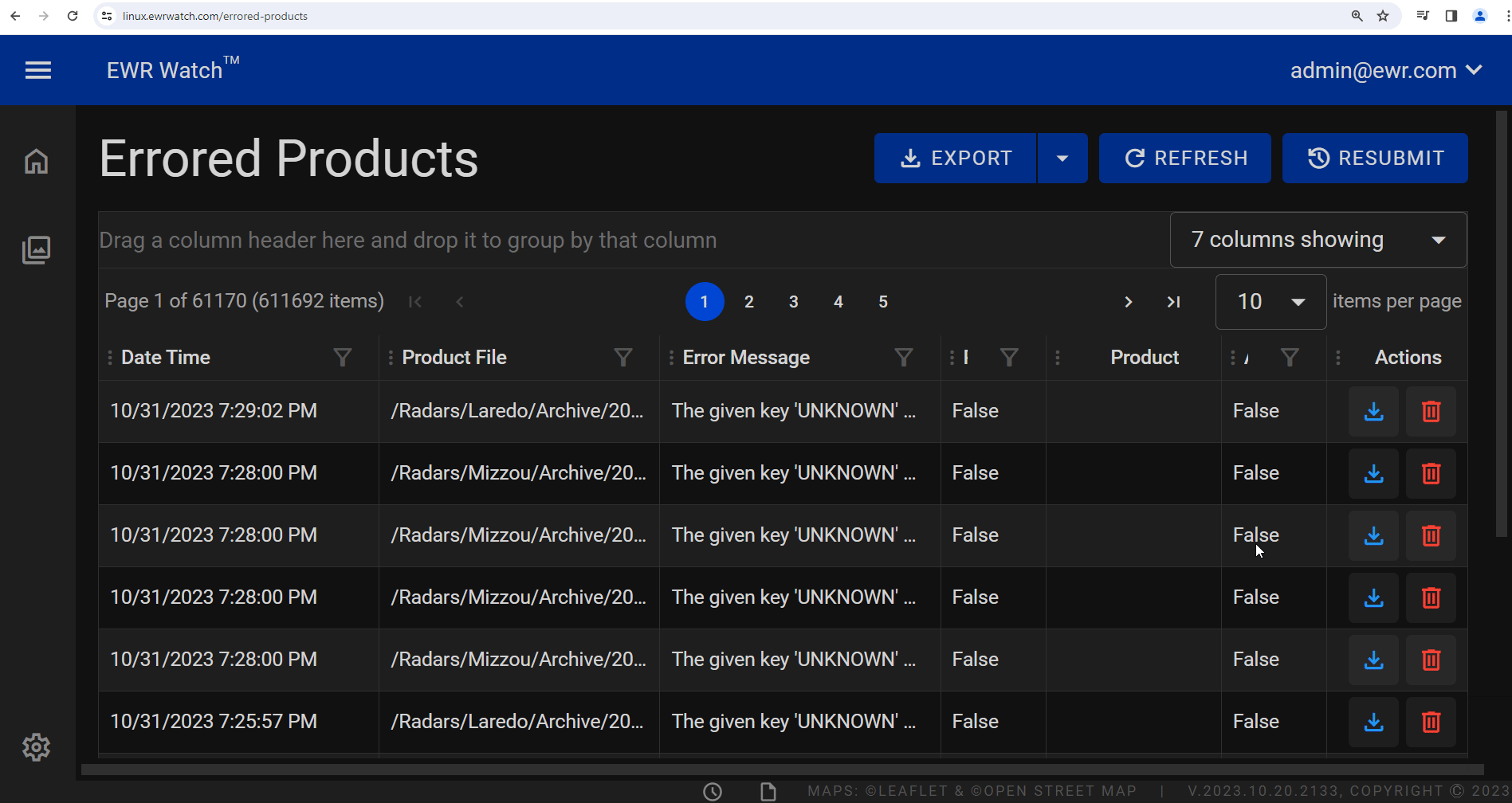This screenshot has width=1512, height=803.
Task: Go to Home via sidebar icon
Action: (36, 161)
